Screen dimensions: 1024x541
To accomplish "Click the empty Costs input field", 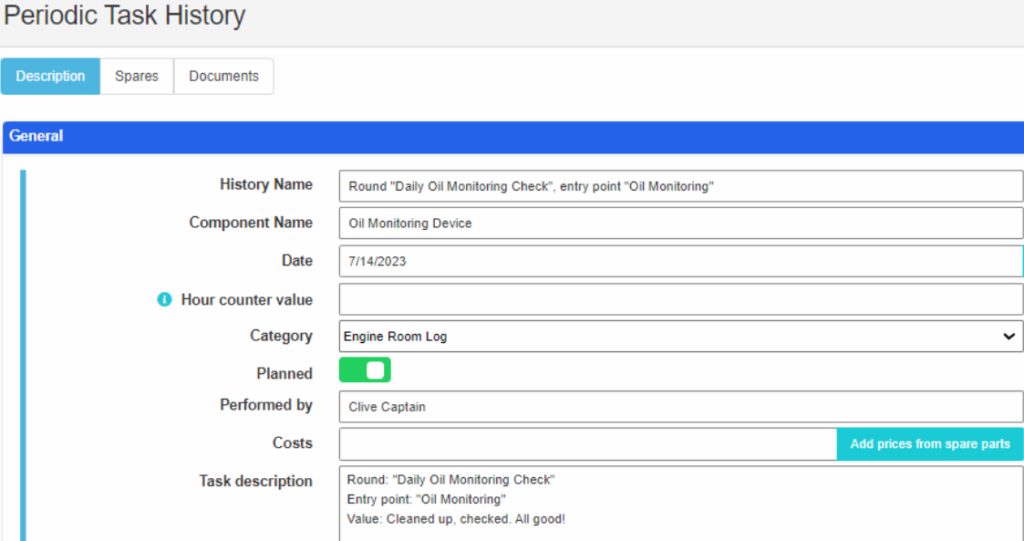I will pyautogui.click(x=588, y=444).
